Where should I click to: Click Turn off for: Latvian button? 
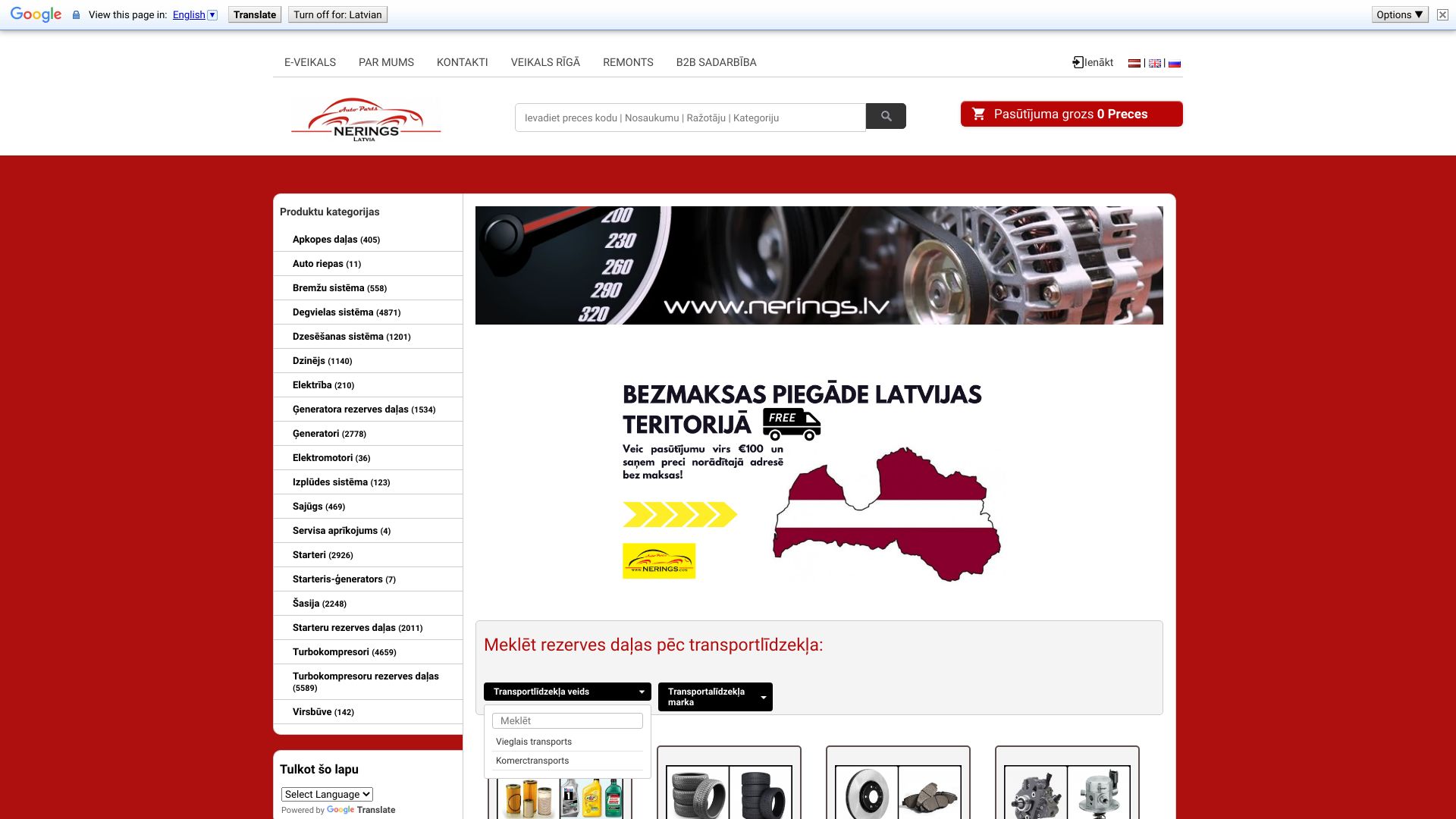pyautogui.click(x=337, y=14)
